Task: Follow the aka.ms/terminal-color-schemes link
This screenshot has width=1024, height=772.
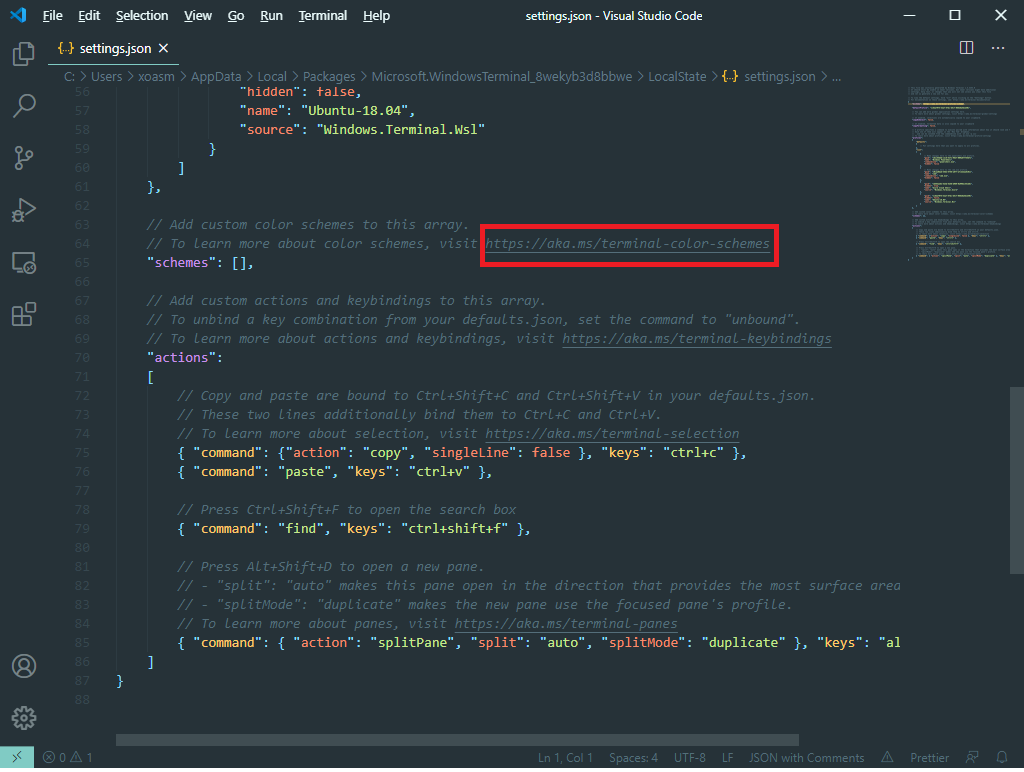Action: (x=628, y=244)
